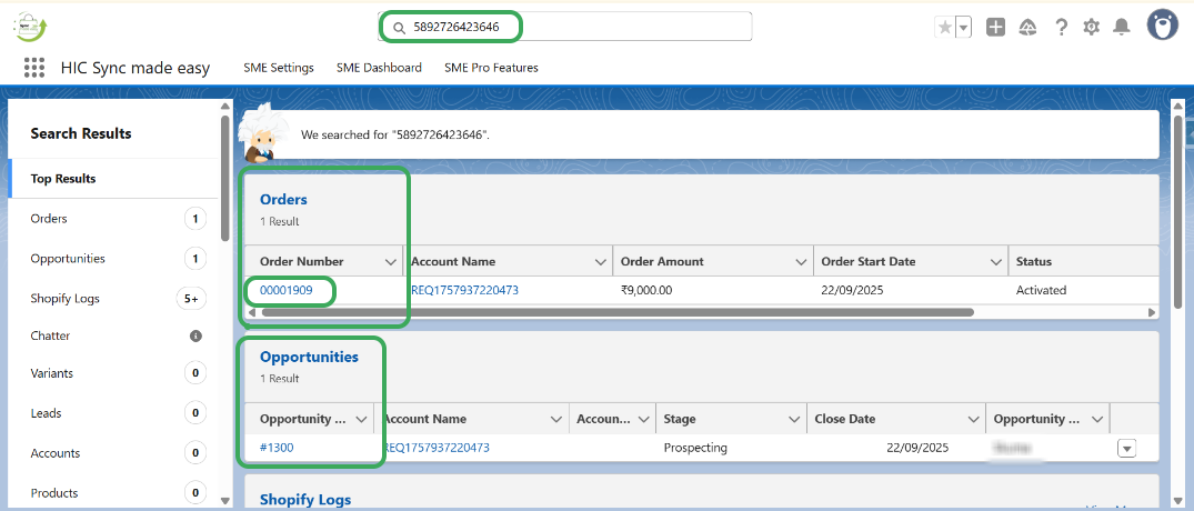Image resolution: width=1194 pixels, height=511 pixels.
Task: Open SME Settings tab
Action: tap(279, 68)
